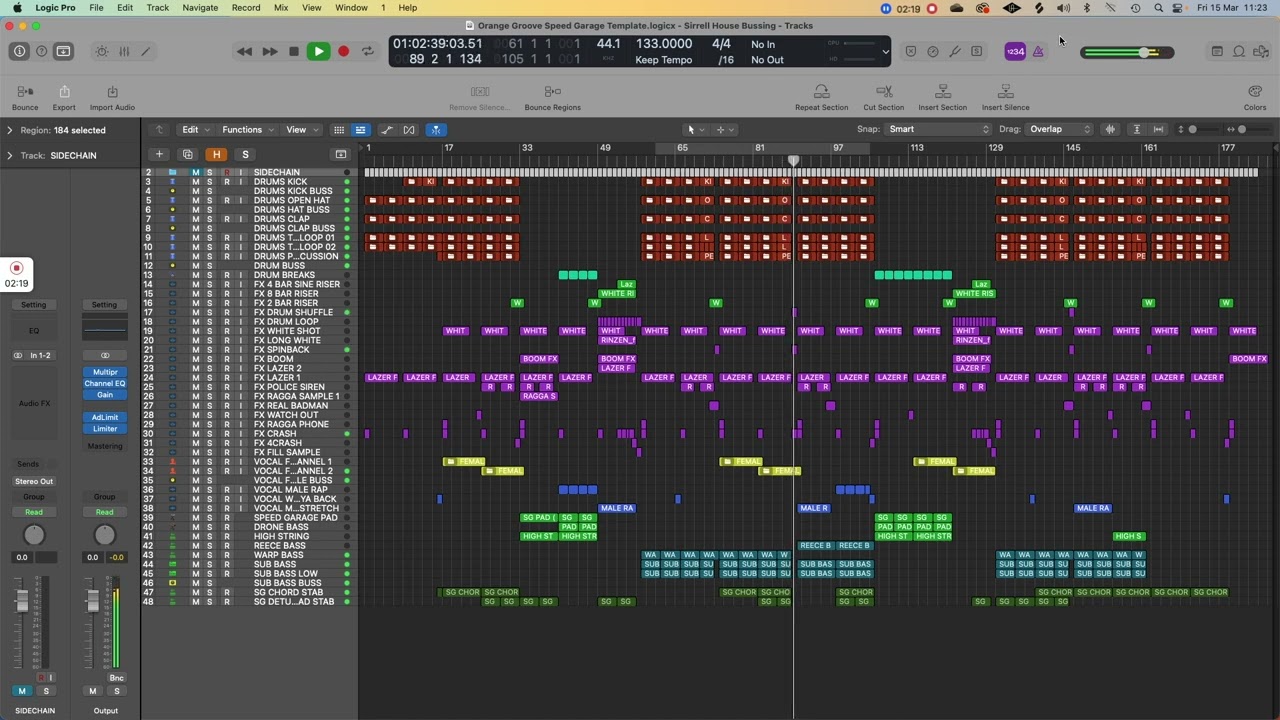Open the Smart Controls panel

[102, 51]
